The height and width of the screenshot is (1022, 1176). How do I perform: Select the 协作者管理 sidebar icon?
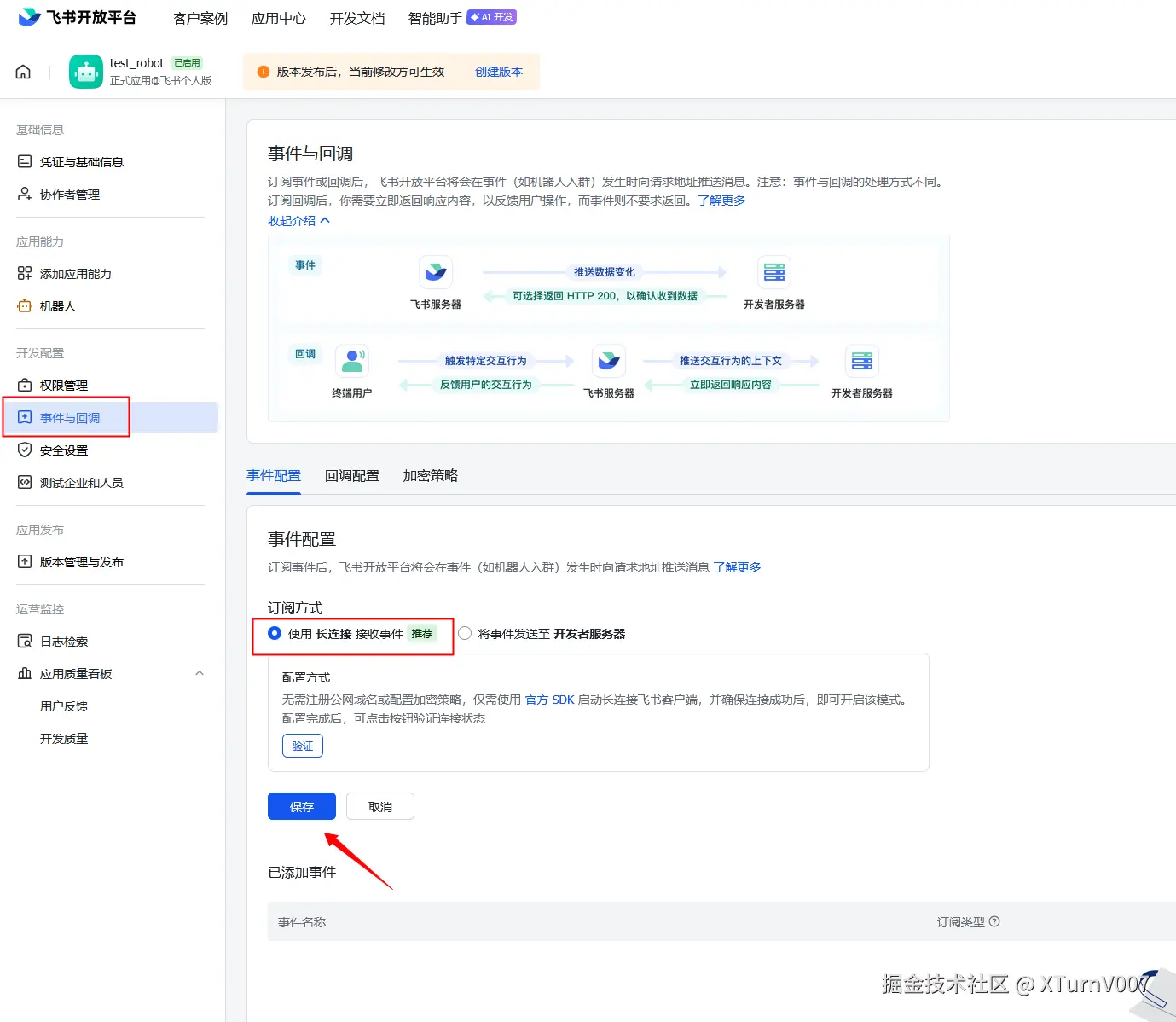pyautogui.click(x=25, y=194)
